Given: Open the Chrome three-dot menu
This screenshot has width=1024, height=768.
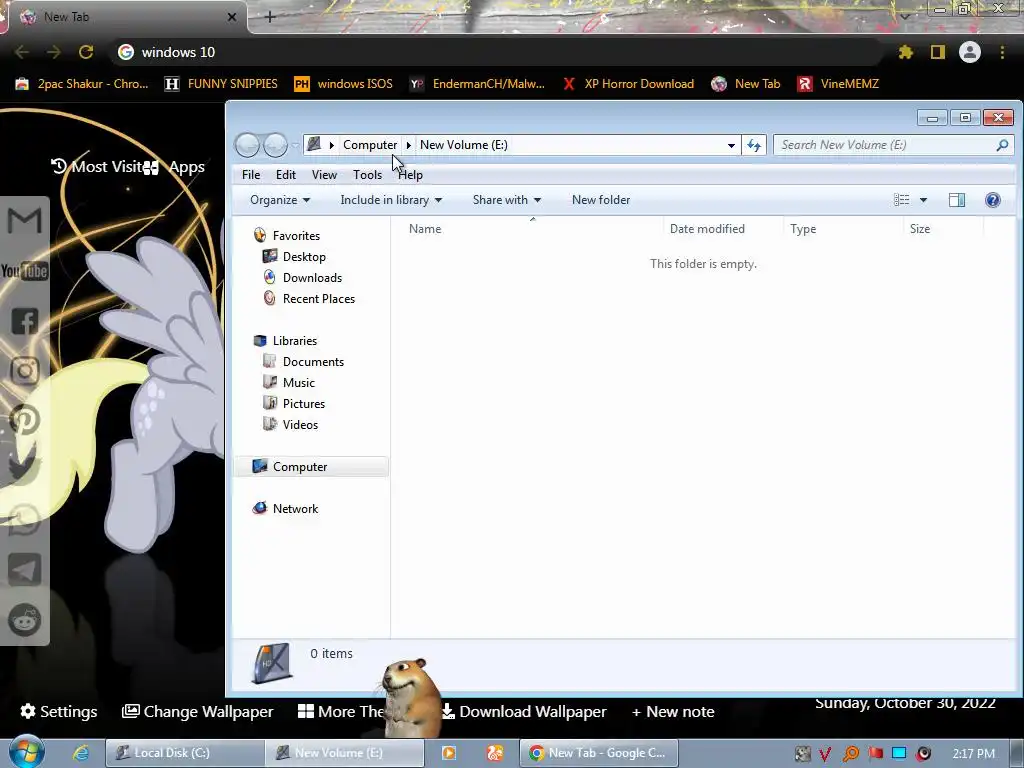Looking at the screenshot, I should tap(1002, 52).
